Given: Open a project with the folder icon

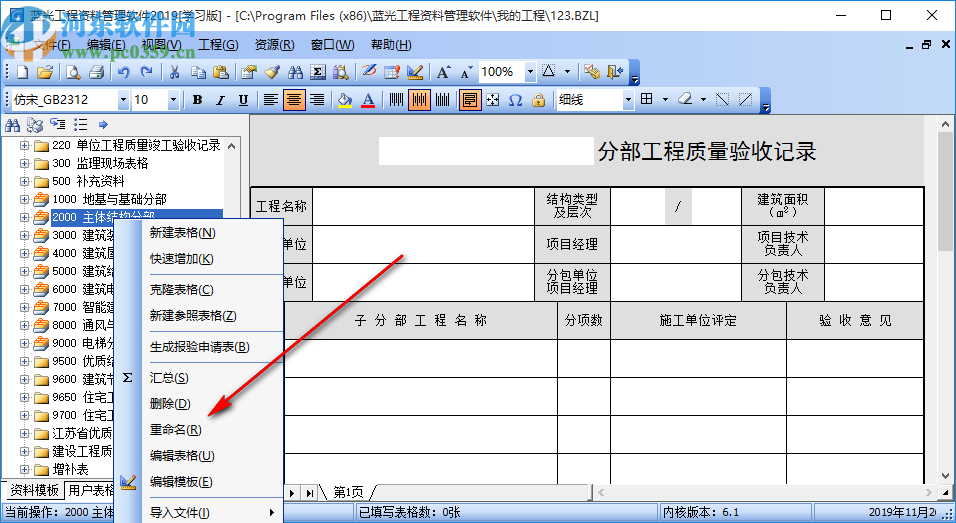Looking at the screenshot, I should coord(45,72).
